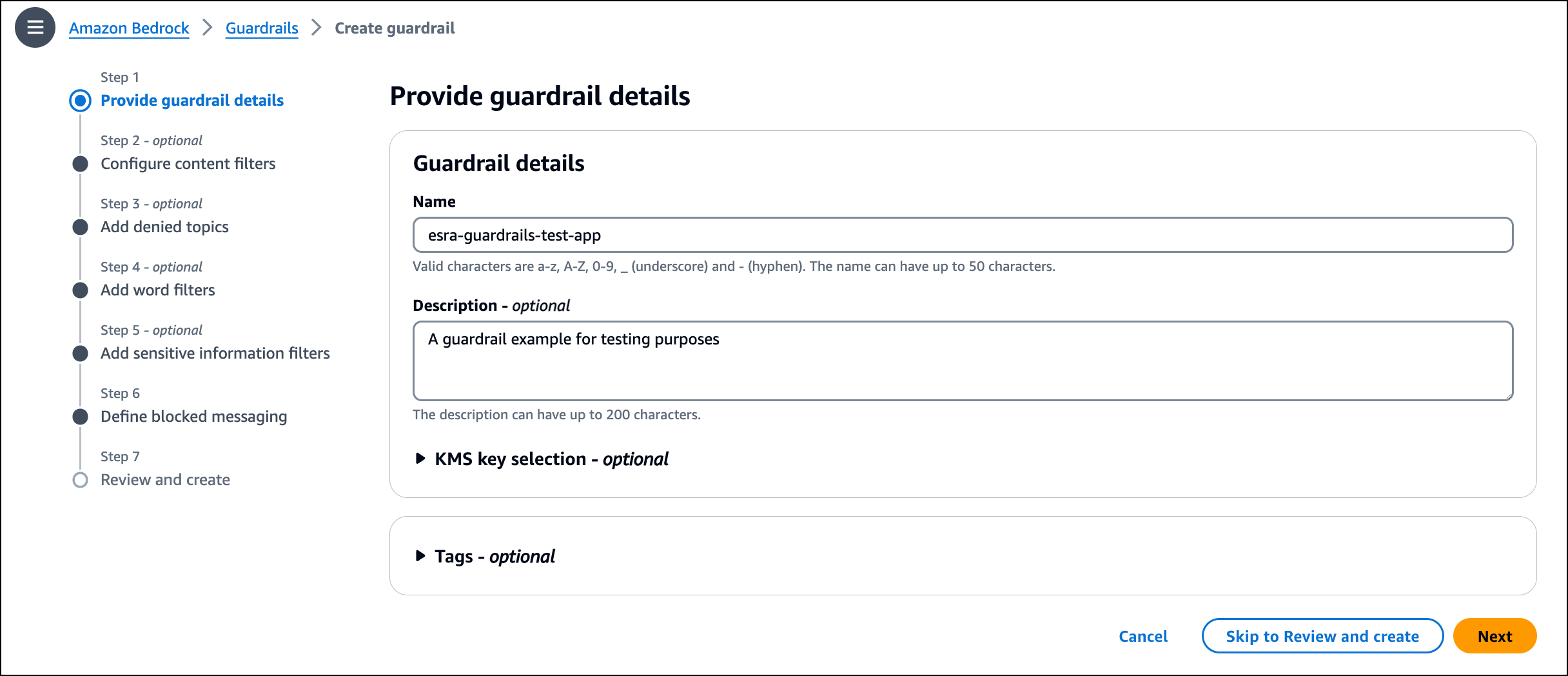Click the Define blocked messaging step dot

click(81, 417)
